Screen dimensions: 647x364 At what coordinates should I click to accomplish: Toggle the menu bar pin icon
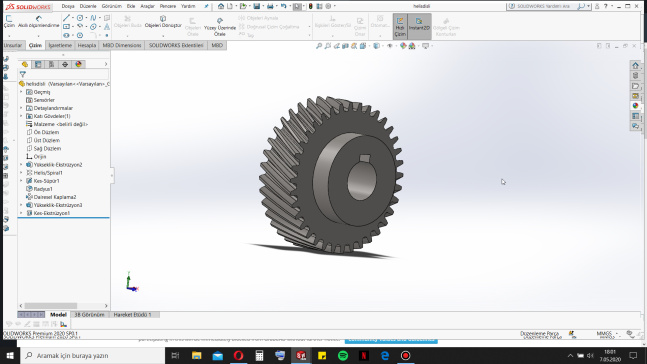206,6
